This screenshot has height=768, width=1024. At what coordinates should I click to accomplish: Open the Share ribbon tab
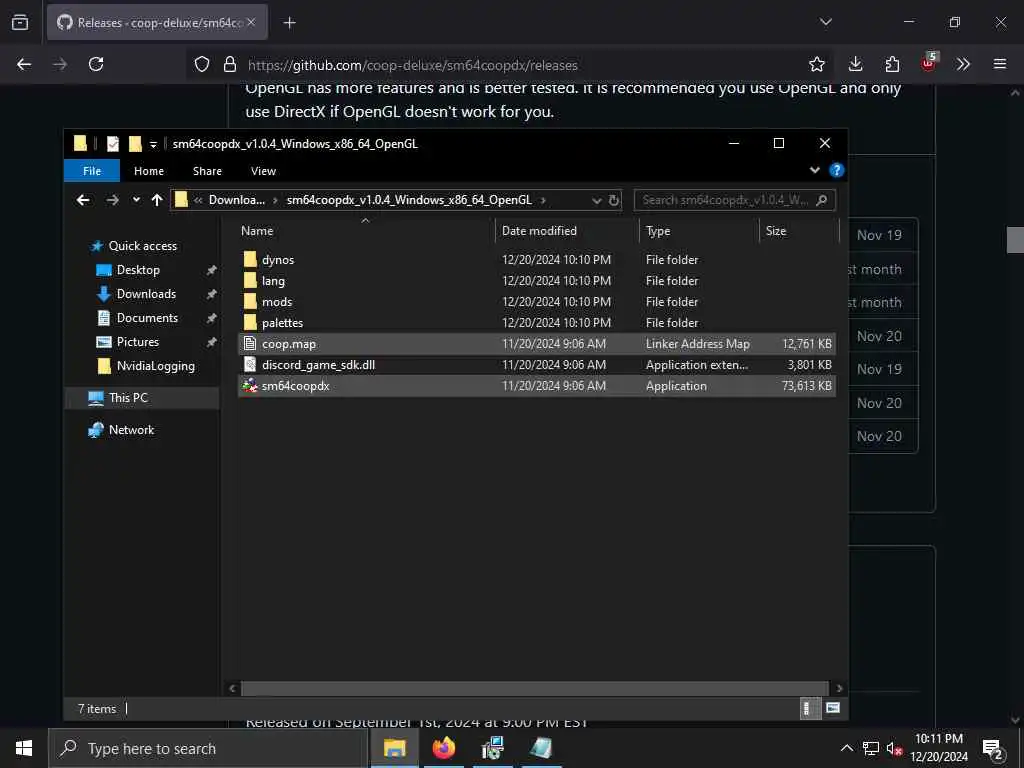tap(207, 171)
